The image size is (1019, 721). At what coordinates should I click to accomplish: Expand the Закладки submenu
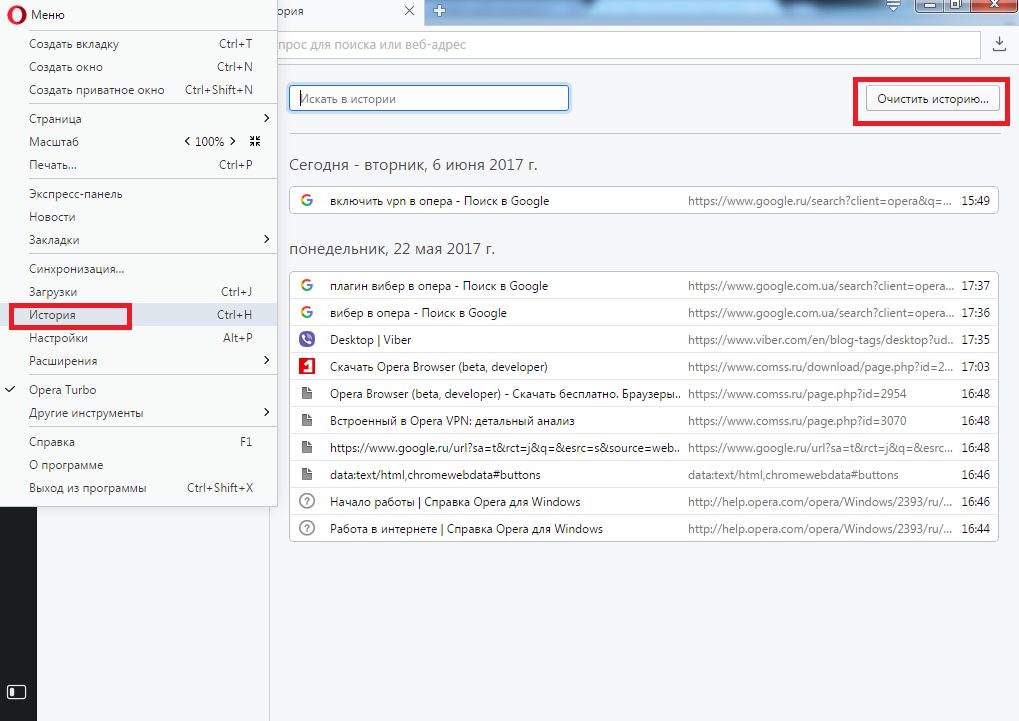pyautogui.click(x=266, y=239)
